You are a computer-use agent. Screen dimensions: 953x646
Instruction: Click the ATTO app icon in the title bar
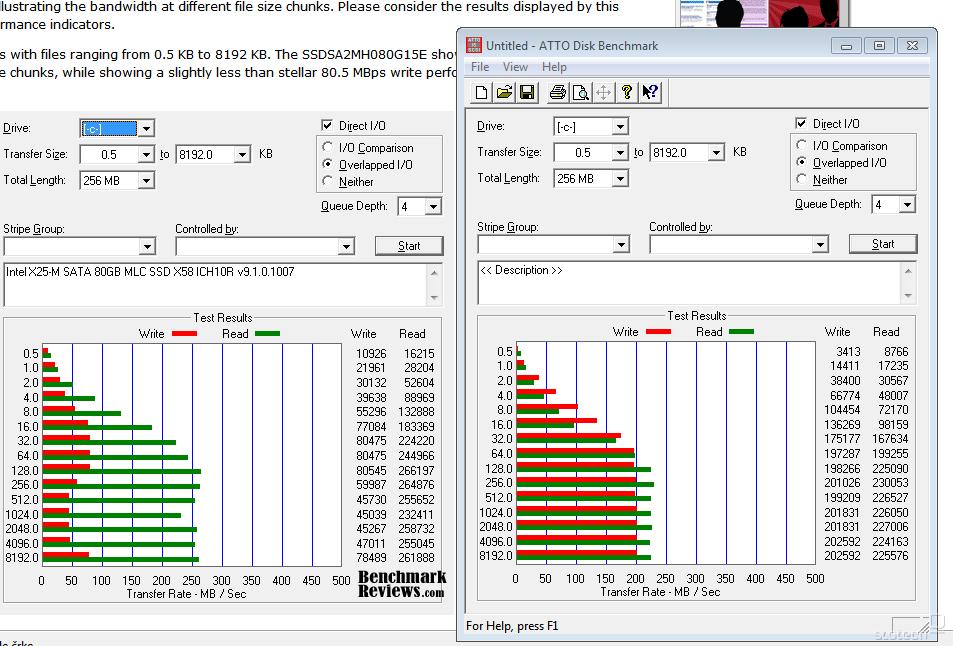(x=474, y=45)
